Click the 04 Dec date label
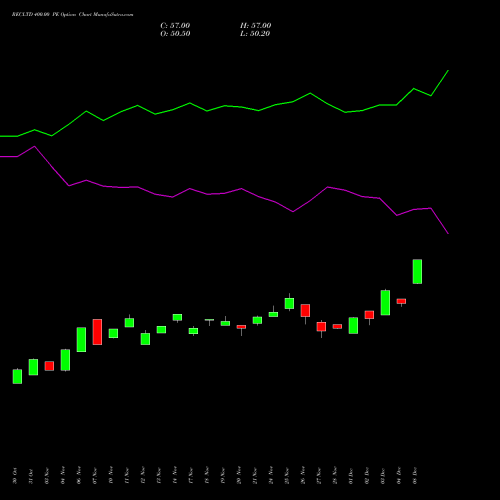 [399, 476]
